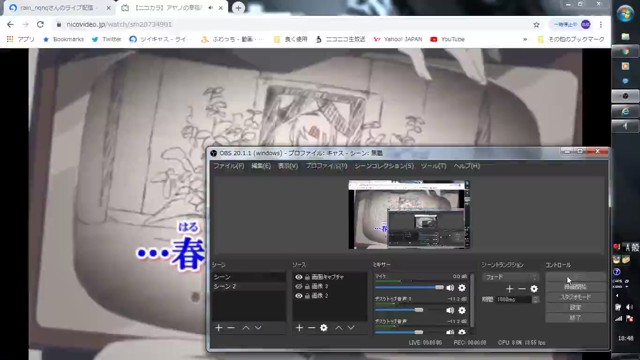Add a new scene with the plus icon
640x360 pixels.
click(219, 328)
